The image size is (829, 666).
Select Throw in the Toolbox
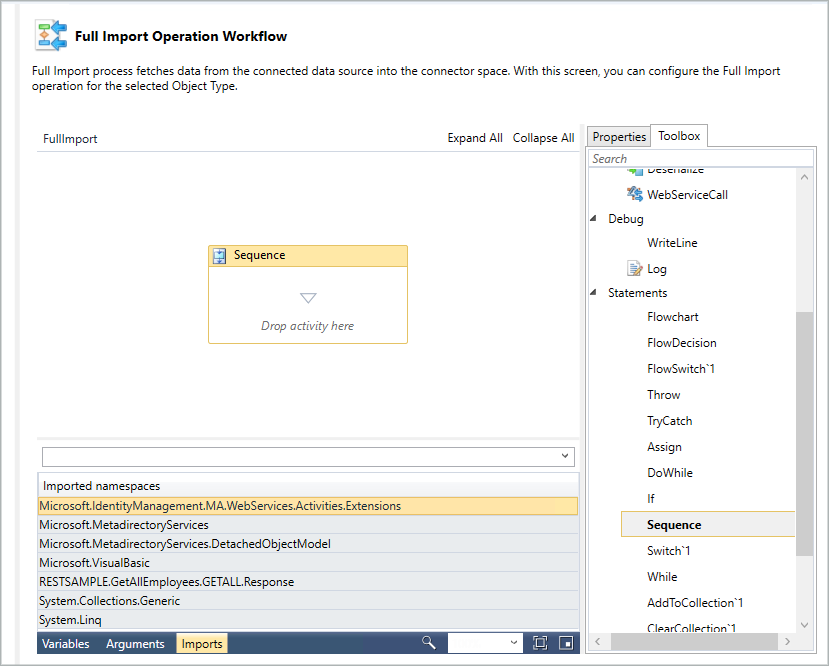click(664, 394)
